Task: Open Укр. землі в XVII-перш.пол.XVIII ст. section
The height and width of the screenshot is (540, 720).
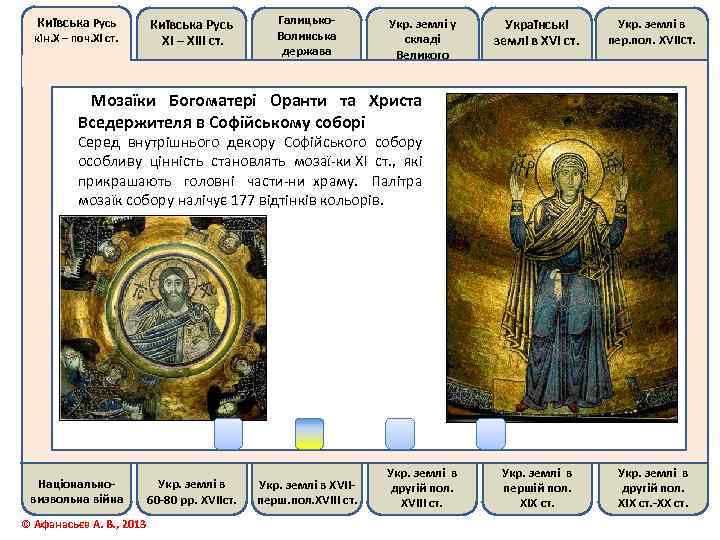Action: [307, 490]
